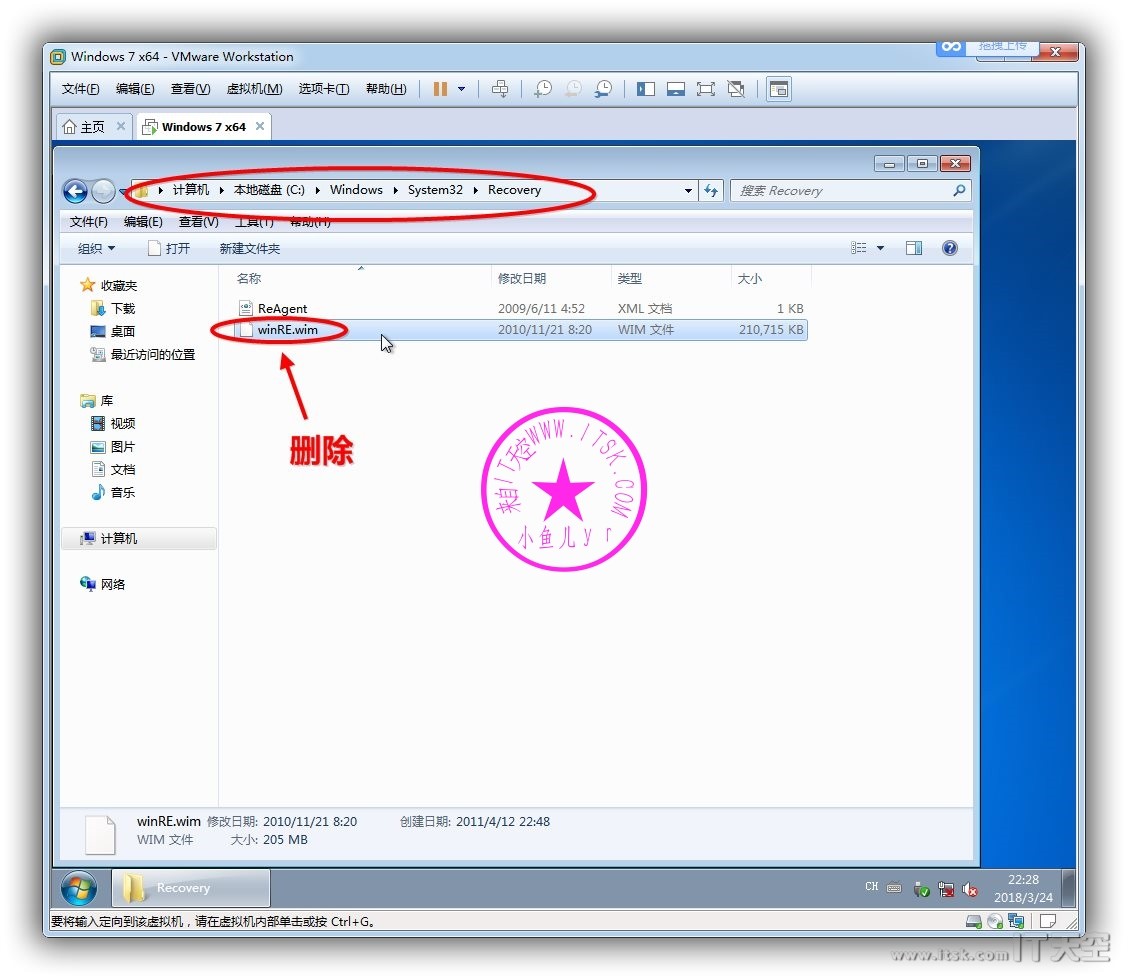Enter VMware full screen mode
This screenshot has width=1128, height=980.
(706, 89)
